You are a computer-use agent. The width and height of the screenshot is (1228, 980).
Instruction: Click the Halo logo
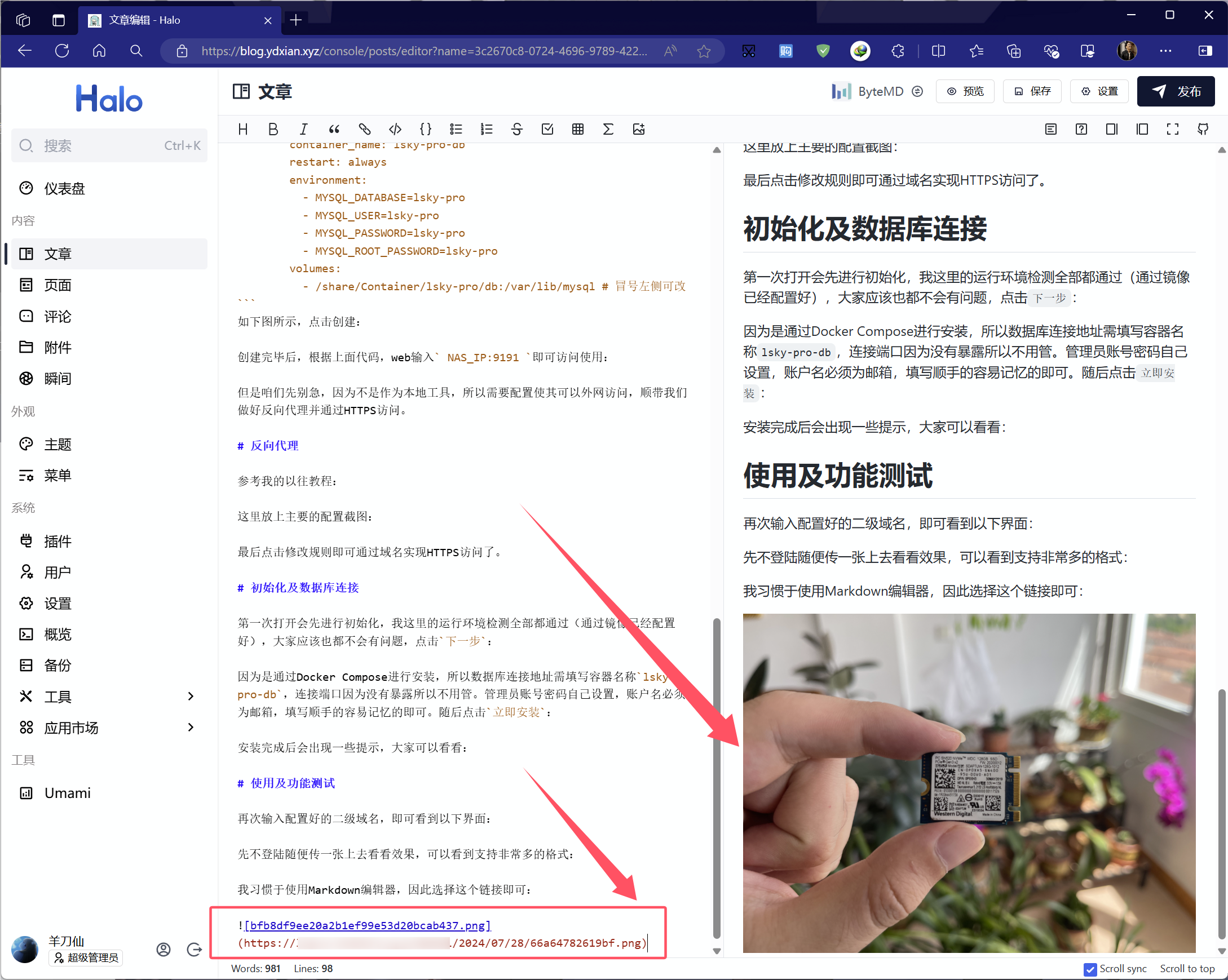109,98
